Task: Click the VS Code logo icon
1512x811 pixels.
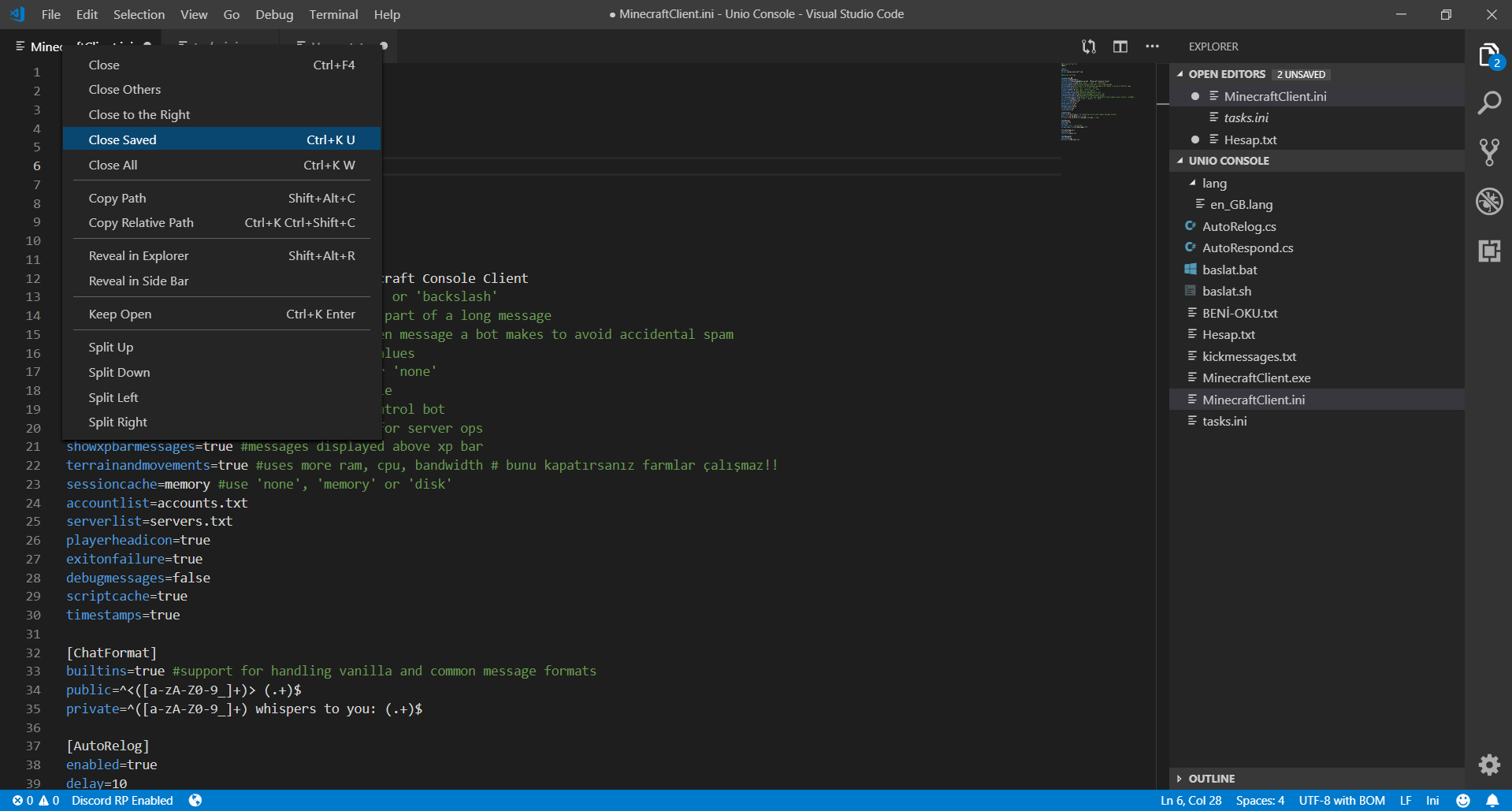Action: coord(17,14)
